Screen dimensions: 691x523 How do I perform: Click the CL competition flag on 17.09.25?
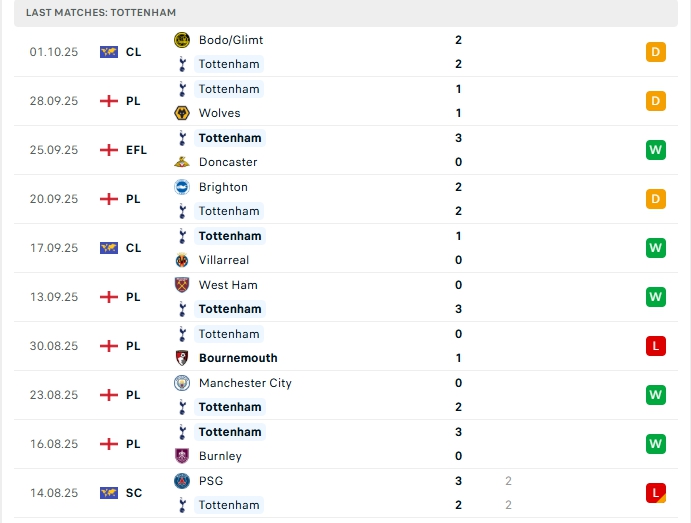click(x=109, y=248)
